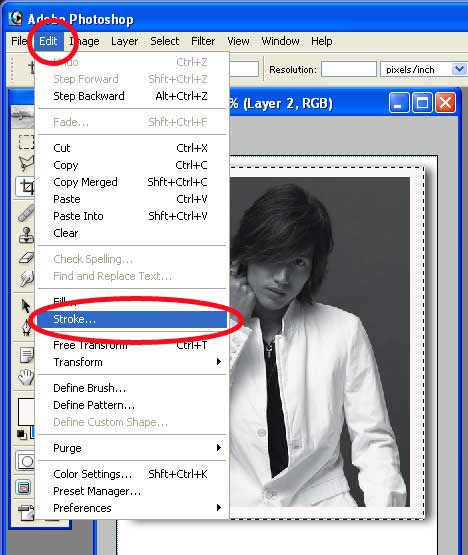Select the Rectangular Marquee tool
The image size is (468, 555).
[25, 142]
